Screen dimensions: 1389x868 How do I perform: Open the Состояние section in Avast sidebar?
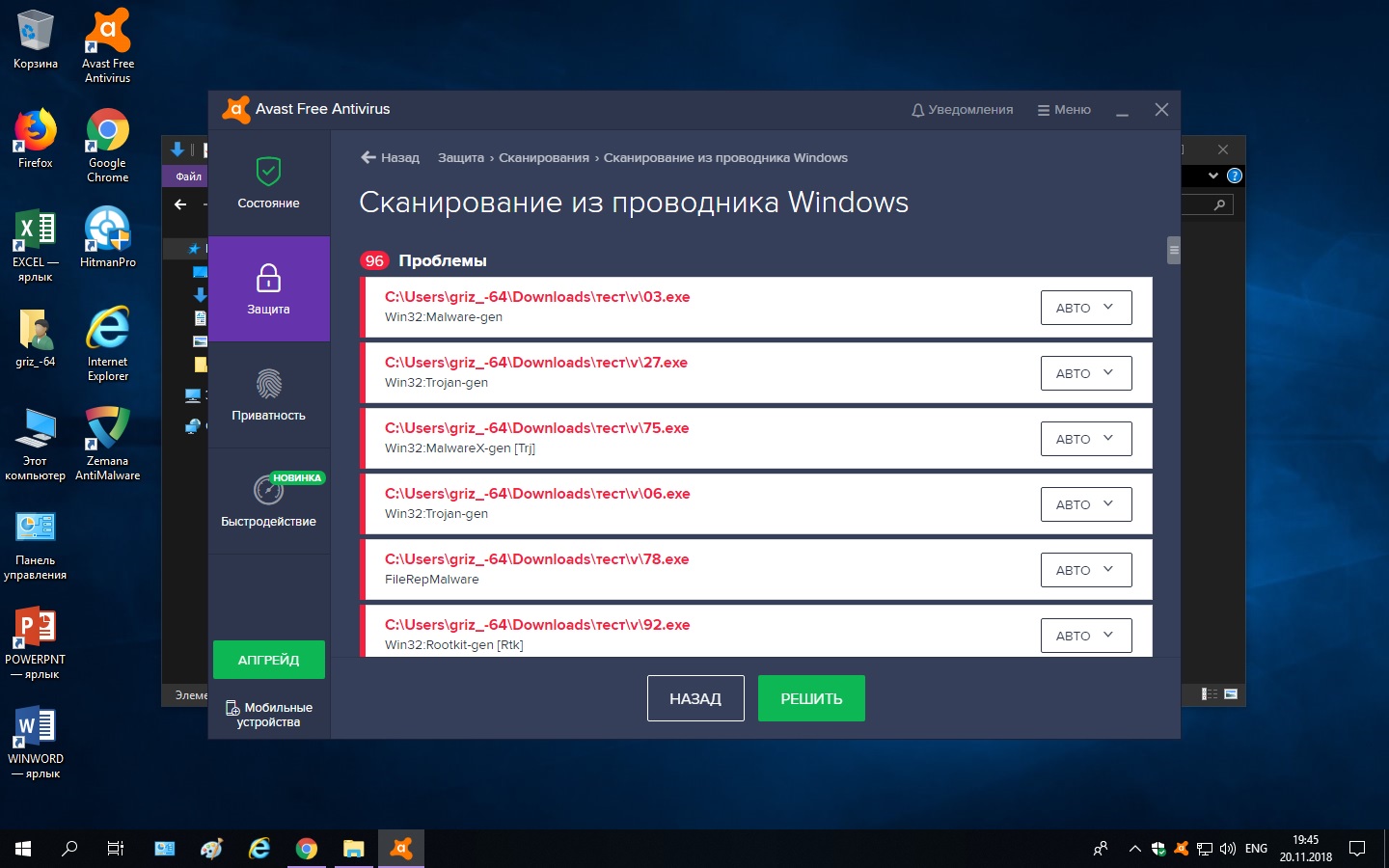tap(268, 183)
